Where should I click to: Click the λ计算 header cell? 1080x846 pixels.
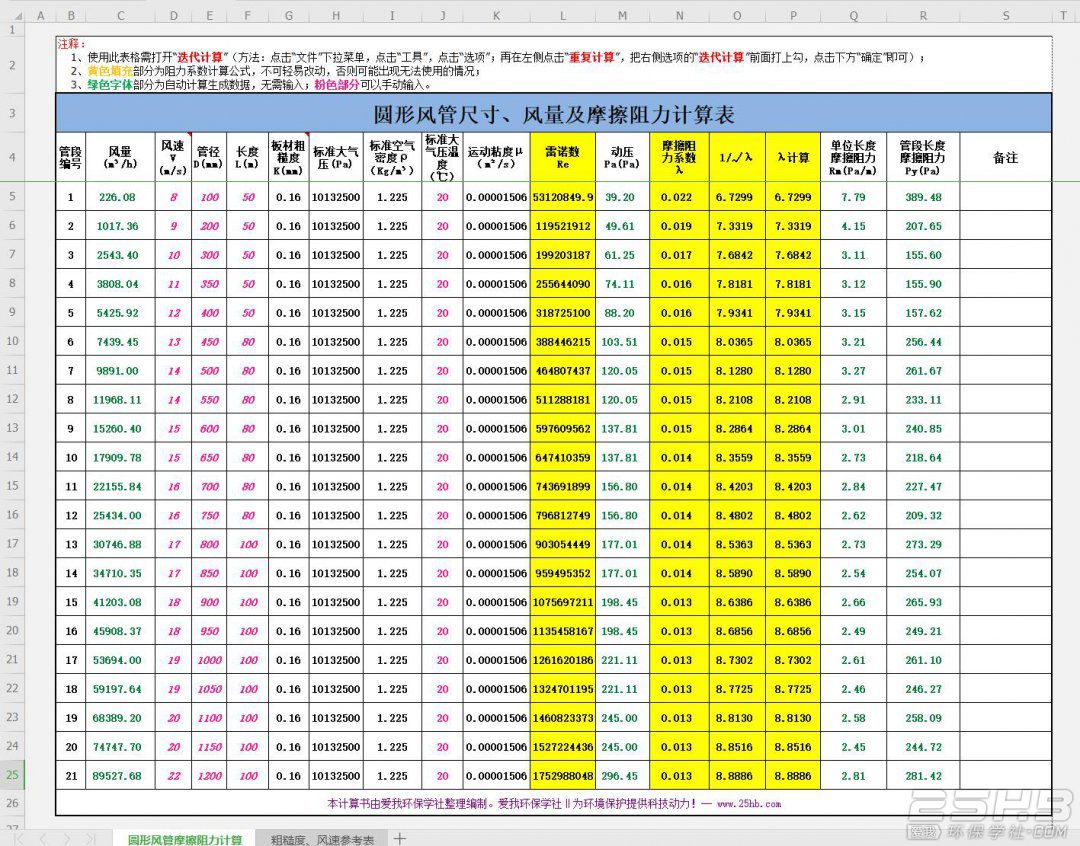793,158
